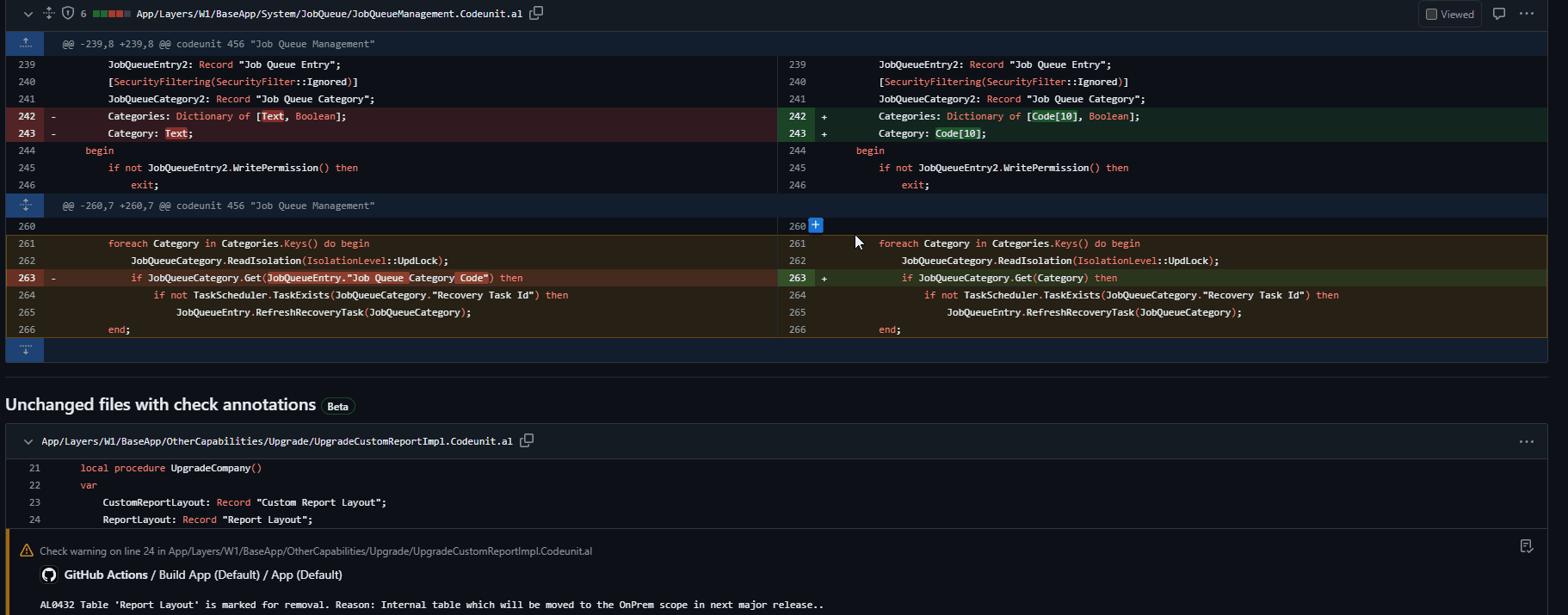Screen dimensions: 1568x615
Task: Collapse the JobQueueManagement.Codeunit.al file diff
Action: click(x=28, y=14)
